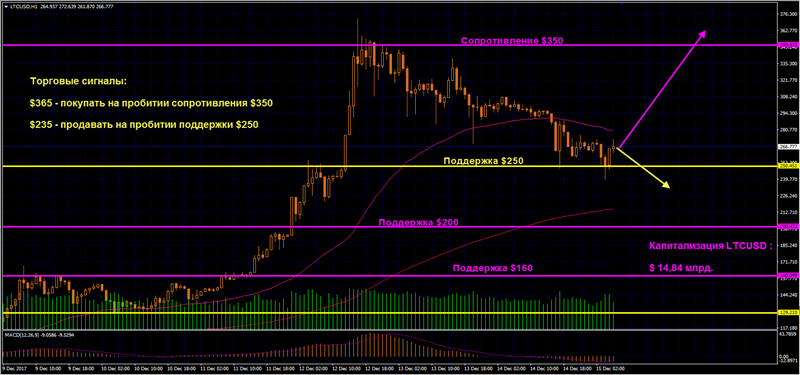
Task: Click the '$ 14,84 млрд.' capitalization value
Action: (682, 267)
